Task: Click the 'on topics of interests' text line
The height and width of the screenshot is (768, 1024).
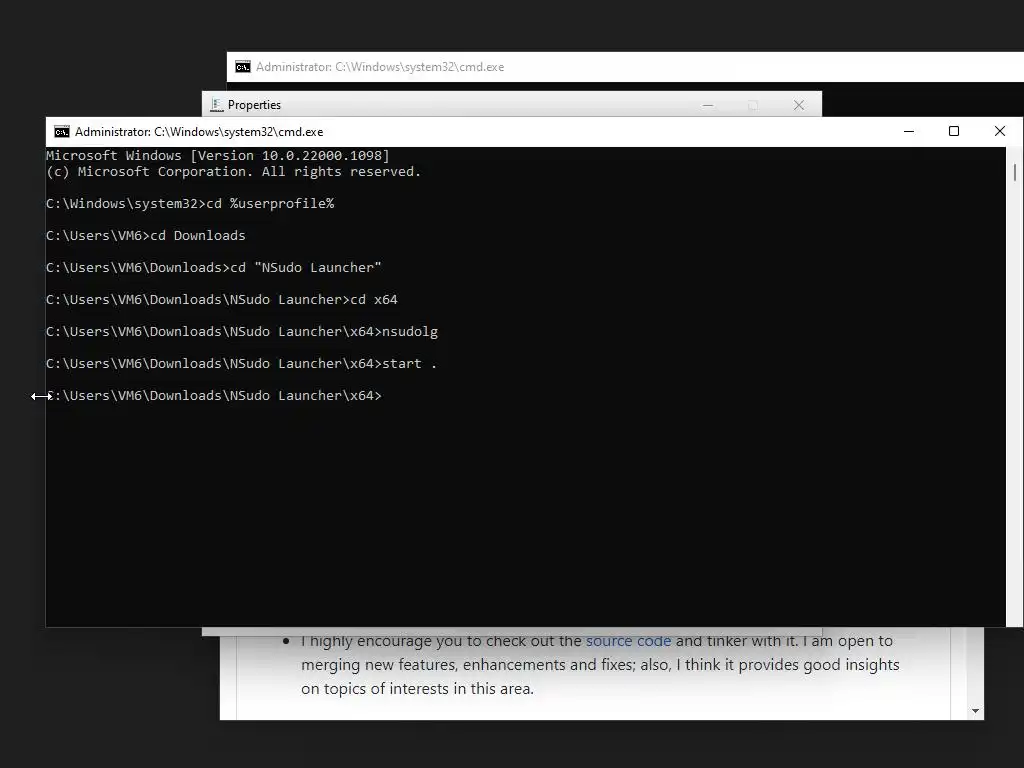Action: click(417, 689)
